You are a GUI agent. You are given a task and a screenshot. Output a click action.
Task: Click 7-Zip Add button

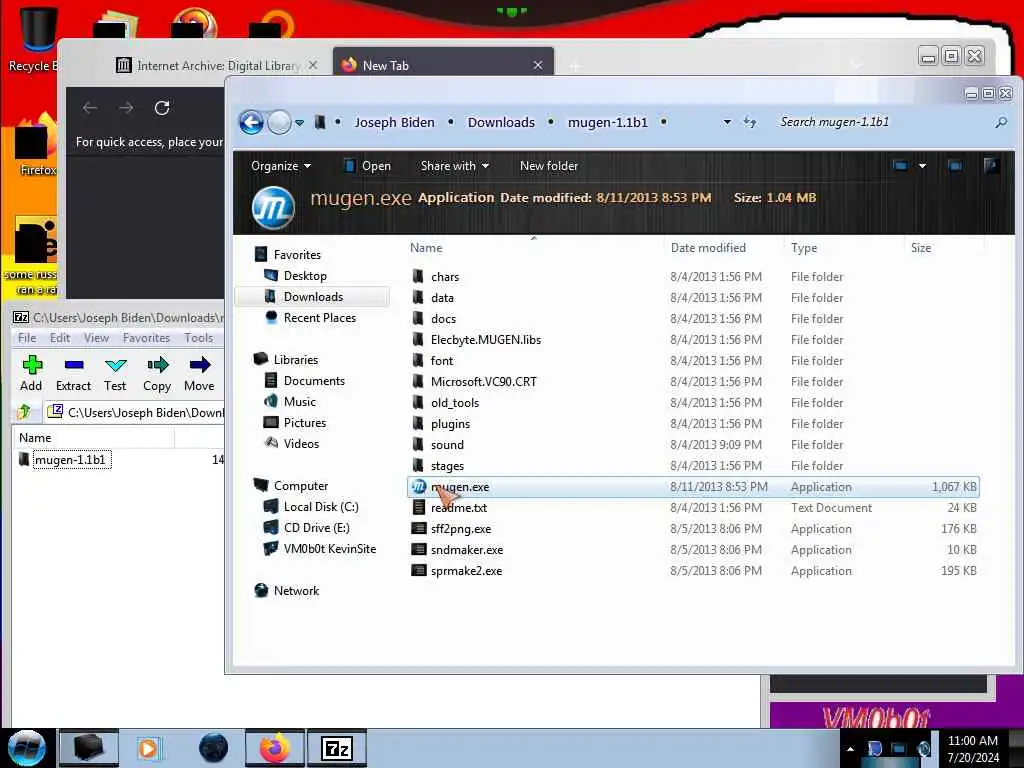(31, 374)
